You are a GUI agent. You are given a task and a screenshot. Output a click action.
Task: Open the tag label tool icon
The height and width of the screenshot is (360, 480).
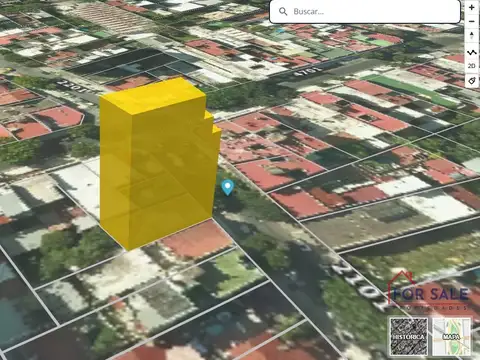click(x=472, y=81)
